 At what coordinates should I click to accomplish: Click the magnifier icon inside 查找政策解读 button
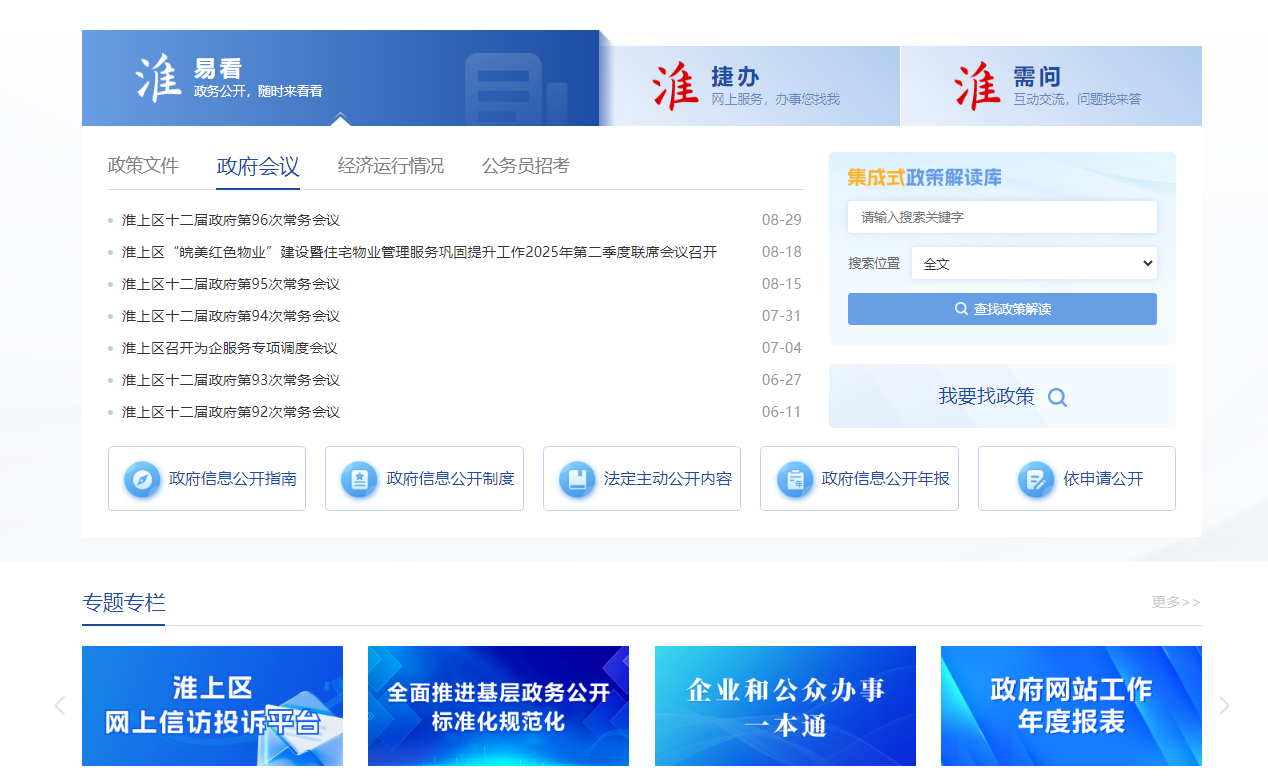pos(961,309)
